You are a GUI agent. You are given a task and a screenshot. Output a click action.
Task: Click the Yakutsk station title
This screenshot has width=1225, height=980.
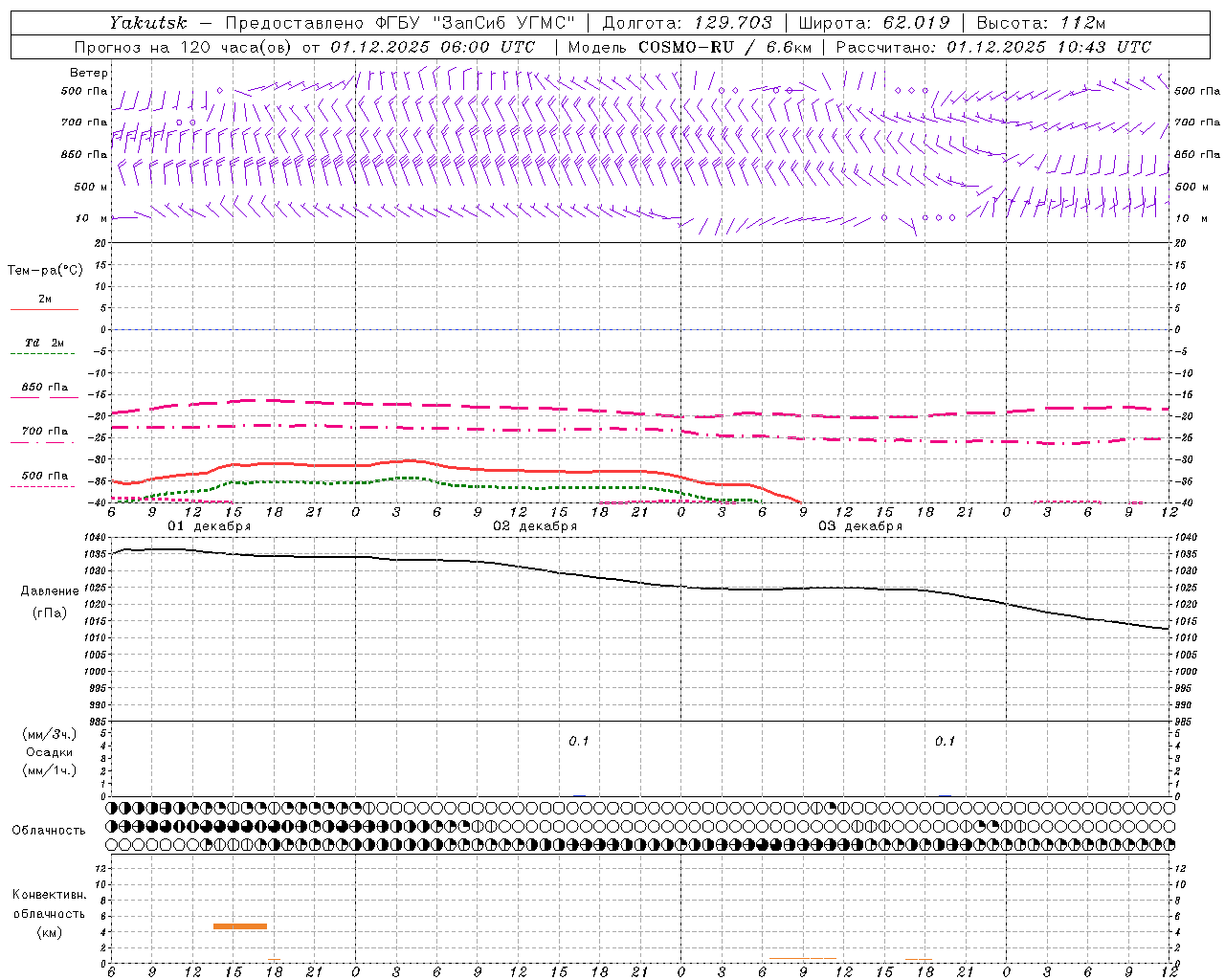tap(148, 23)
